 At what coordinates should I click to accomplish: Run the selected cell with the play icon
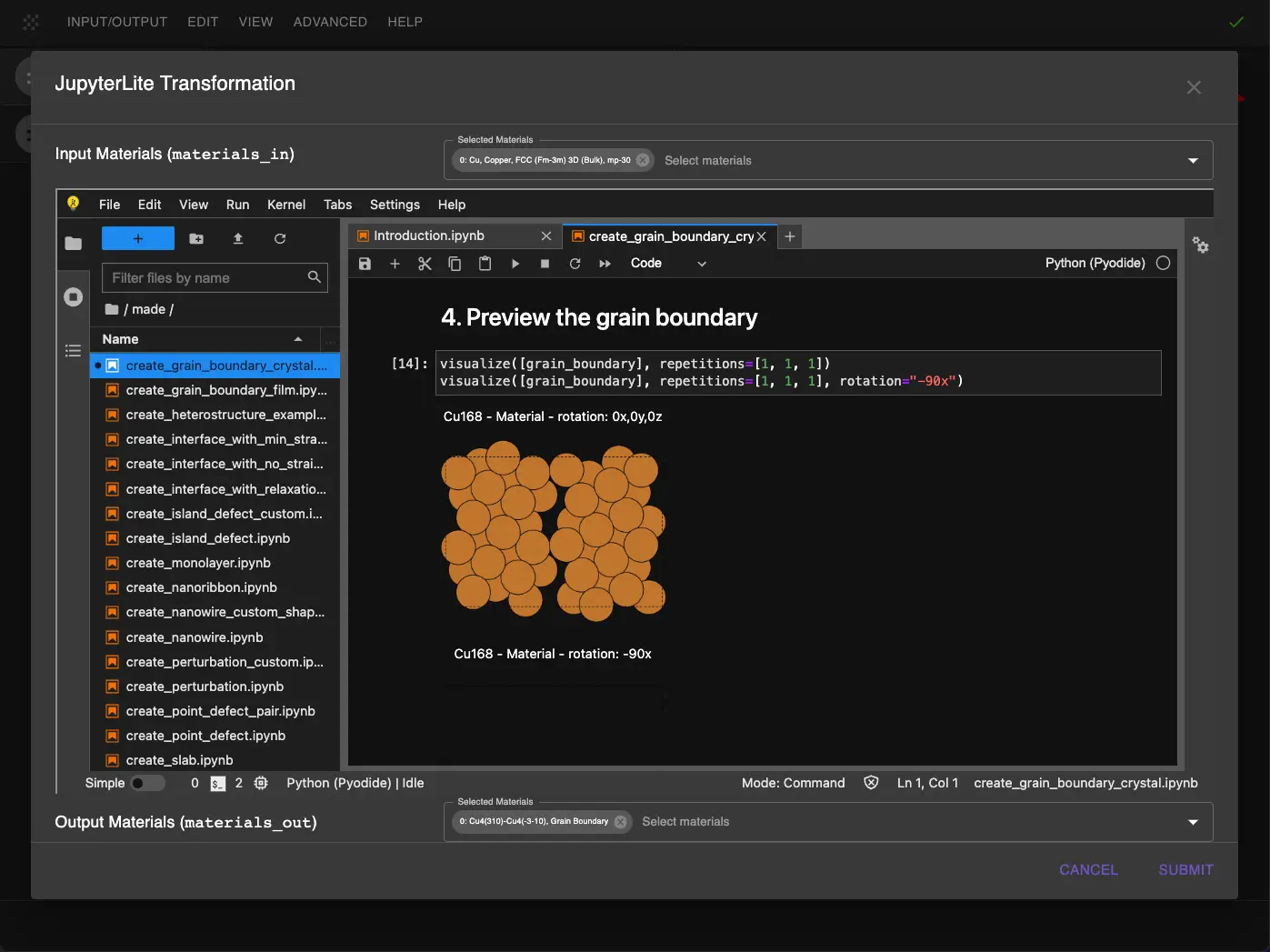pos(515,263)
